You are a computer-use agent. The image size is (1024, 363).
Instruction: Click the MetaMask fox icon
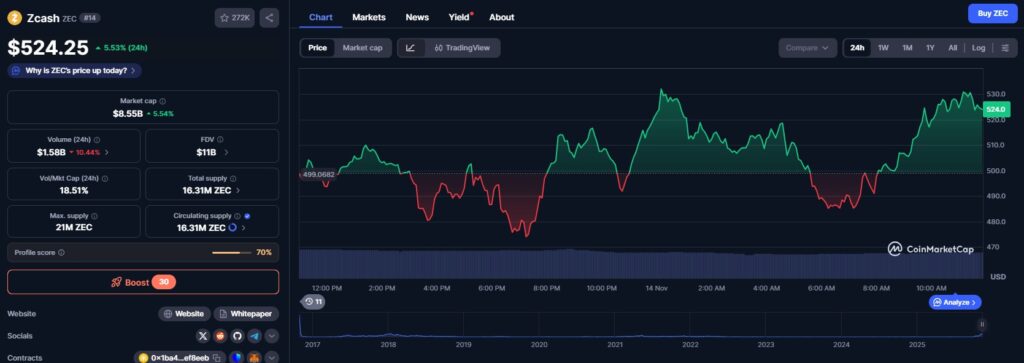(253, 358)
